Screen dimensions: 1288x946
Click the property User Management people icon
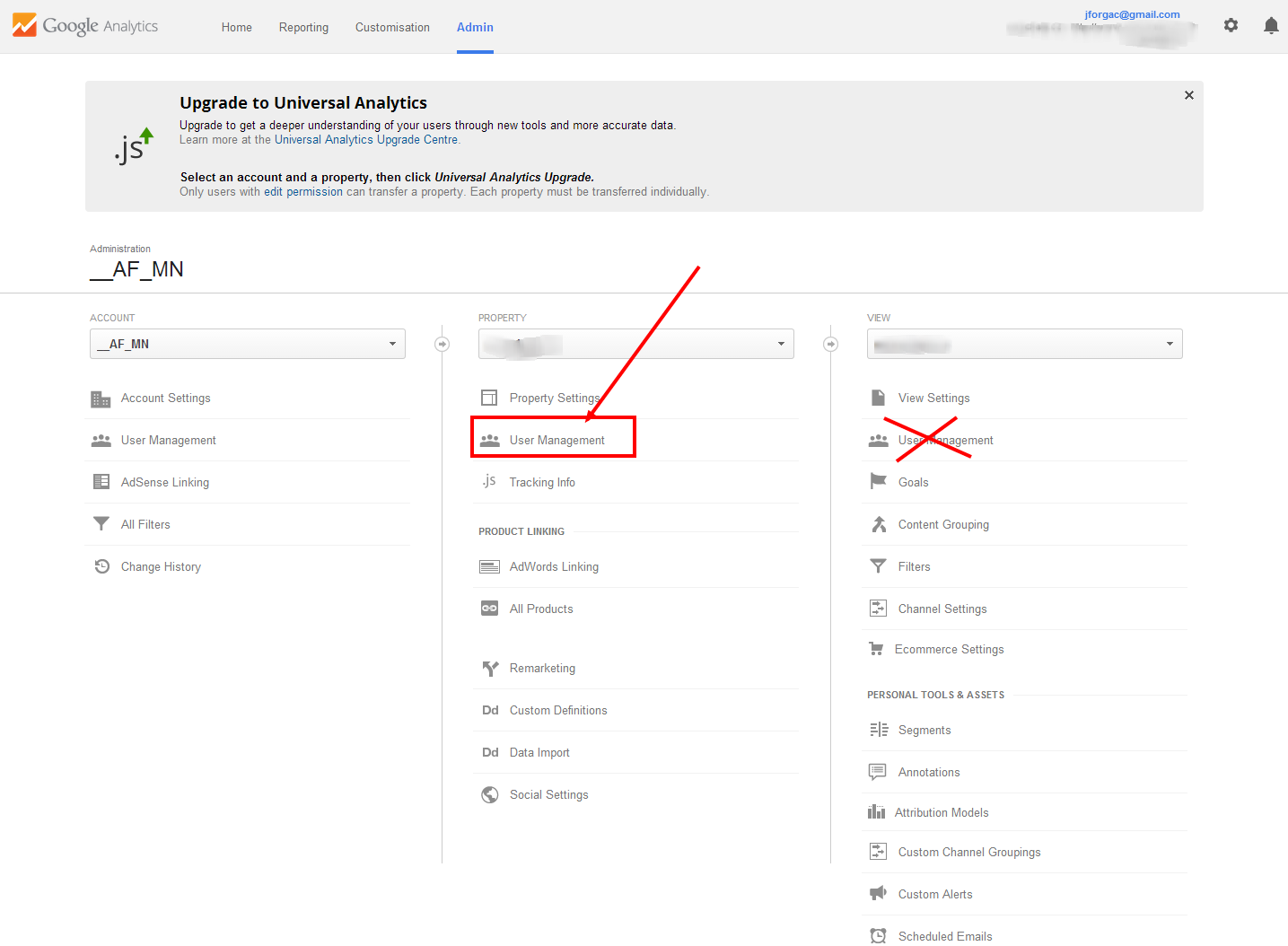489,441
